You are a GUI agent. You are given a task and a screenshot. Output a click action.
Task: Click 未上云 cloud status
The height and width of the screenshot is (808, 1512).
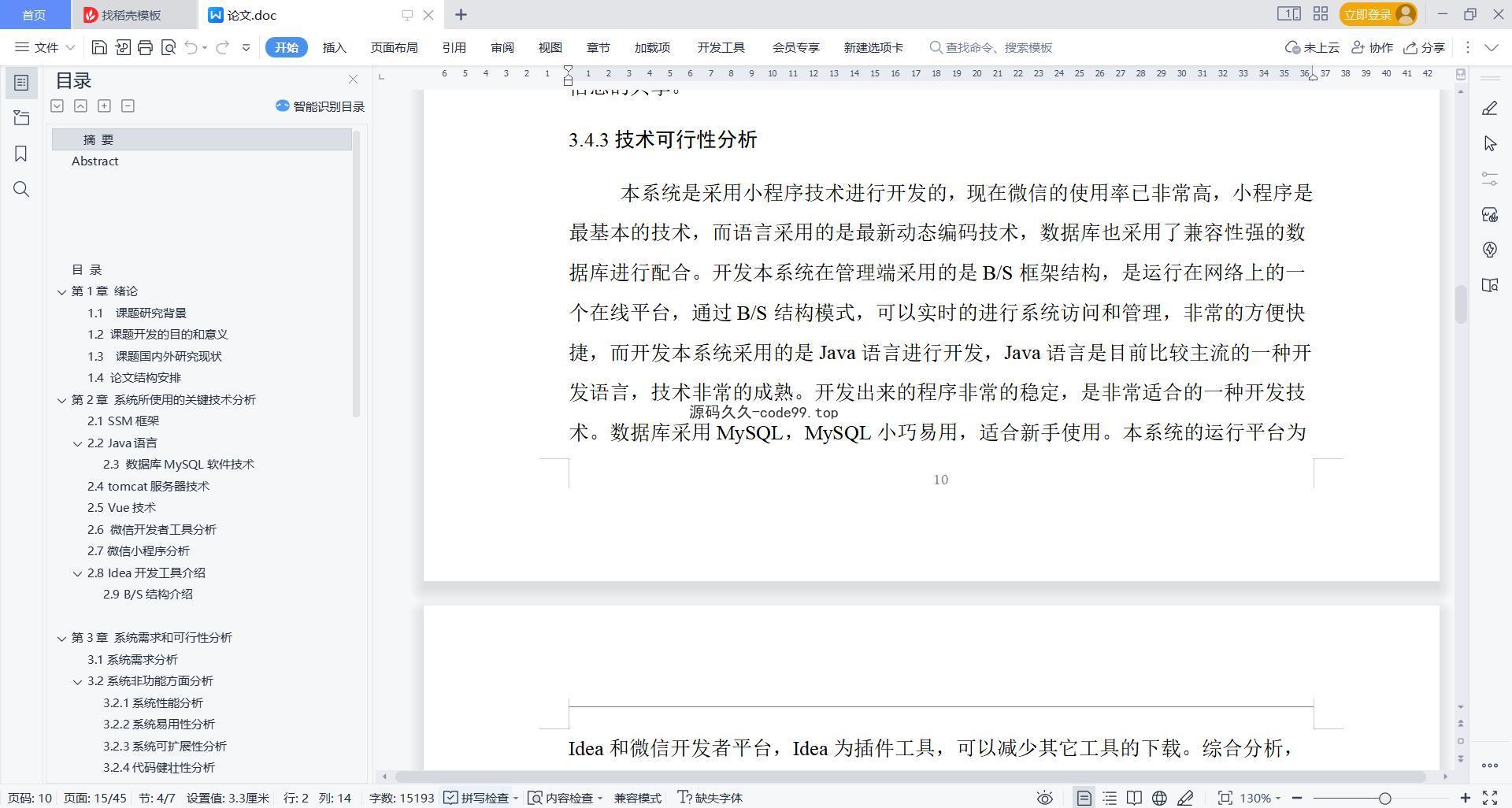tap(1312, 47)
